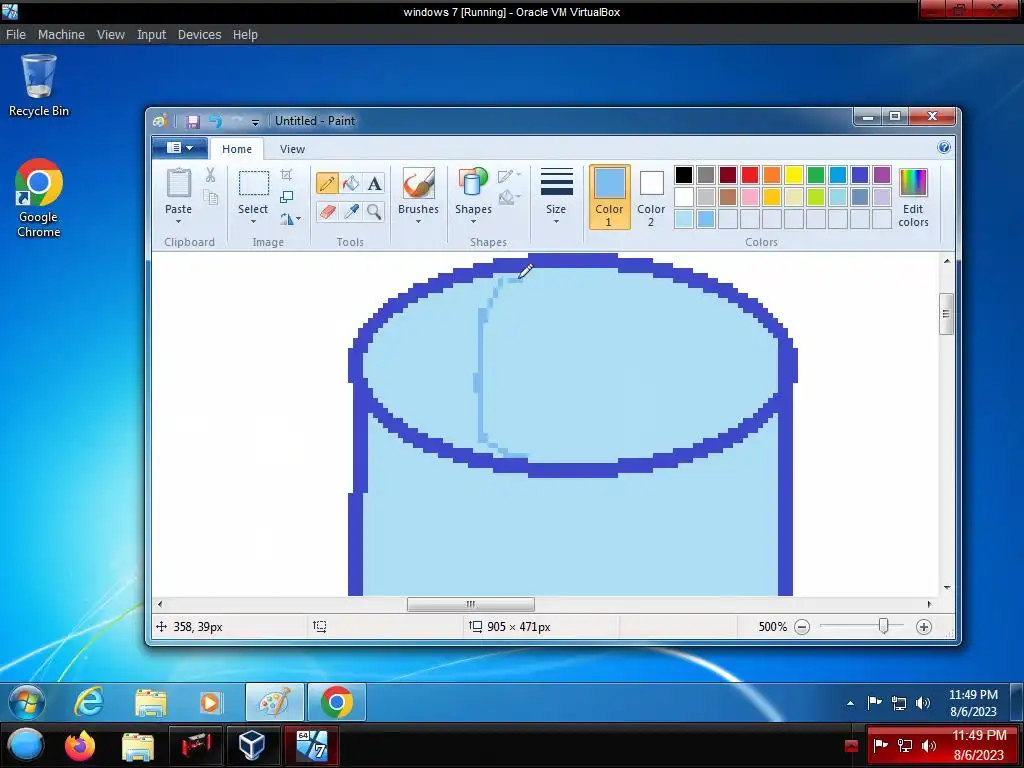The width and height of the screenshot is (1024, 768).
Task: Click Google Chrome desktop shortcut
Action: 39,199
